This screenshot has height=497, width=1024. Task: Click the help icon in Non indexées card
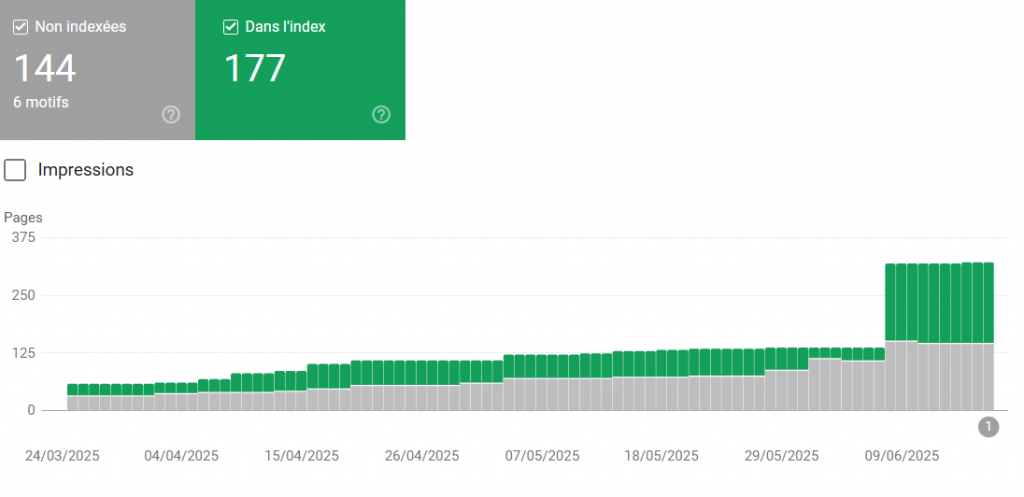tap(171, 115)
